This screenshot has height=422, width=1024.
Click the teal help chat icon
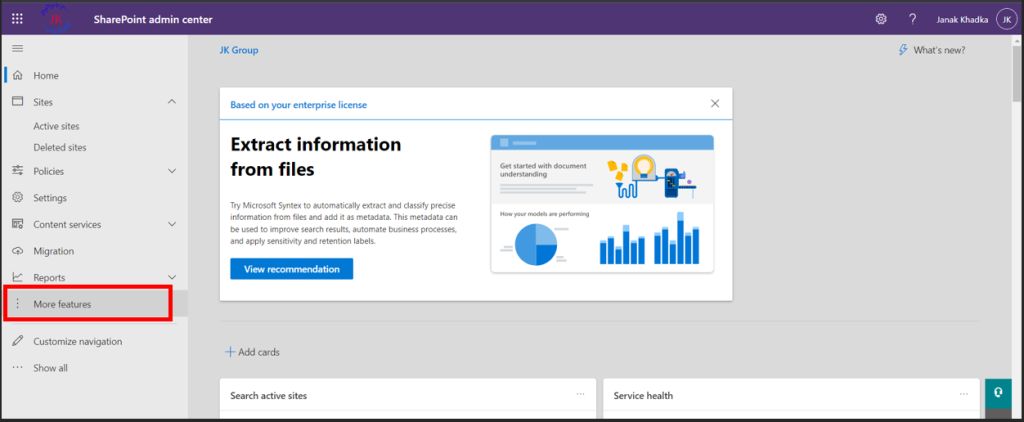click(x=998, y=392)
